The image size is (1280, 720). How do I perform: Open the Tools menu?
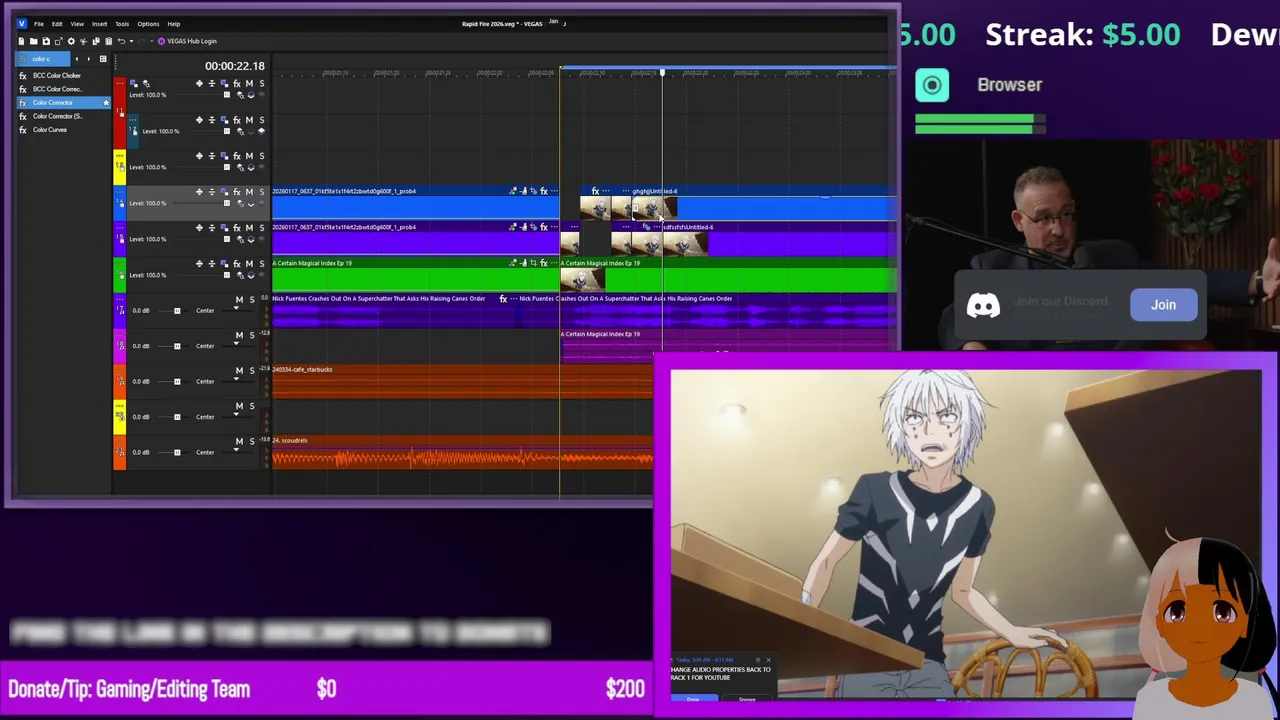[122, 24]
